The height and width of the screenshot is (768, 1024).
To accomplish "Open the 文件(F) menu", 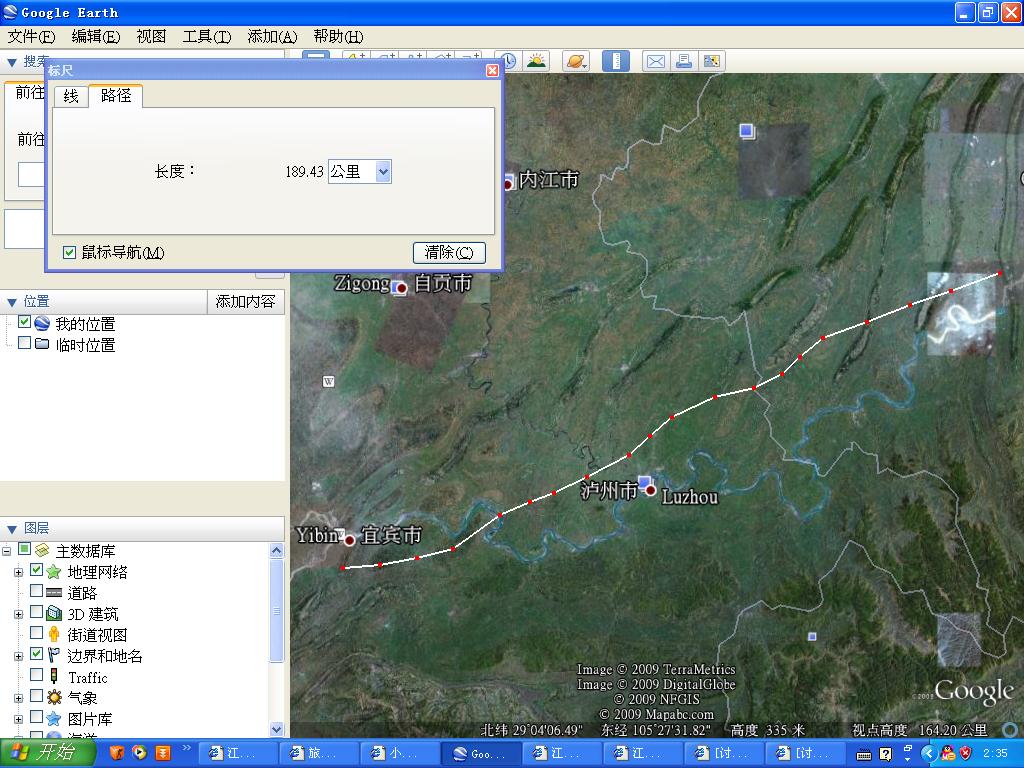I will coord(31,37).
